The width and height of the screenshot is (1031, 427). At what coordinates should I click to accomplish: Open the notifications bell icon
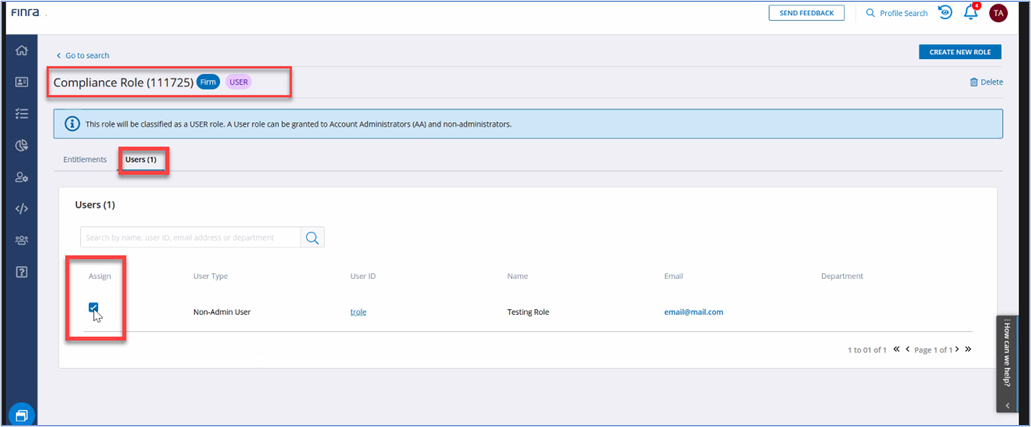click(970, 13)
